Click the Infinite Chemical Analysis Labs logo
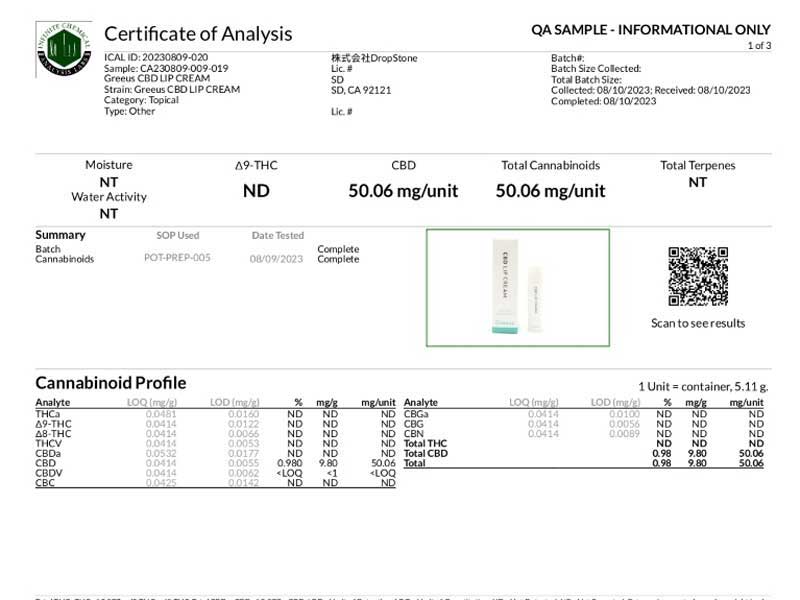 point(63,49)
